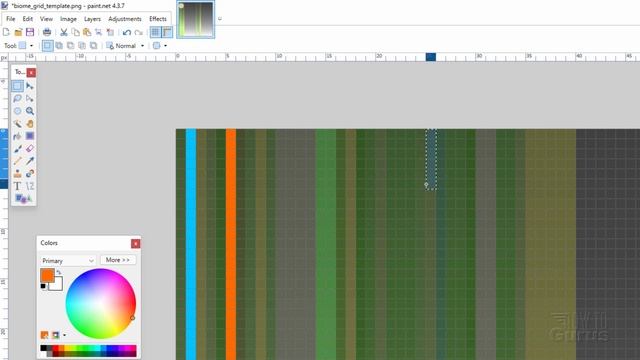Open the Effects menu

click(158, 19)
